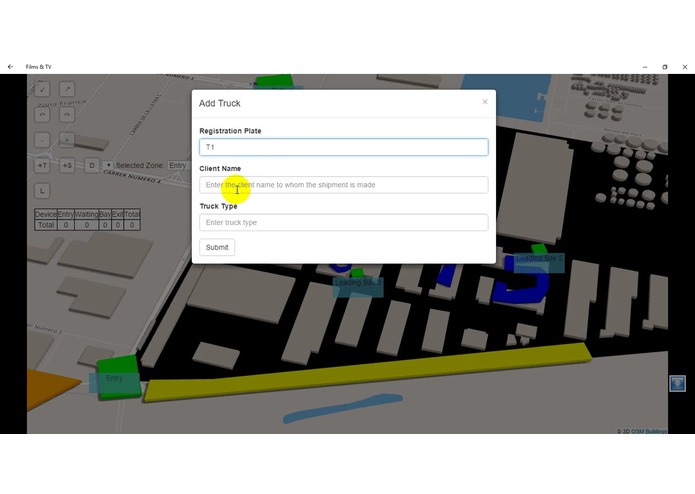The image size is (695, 494).
Task: Click the Registration Plate field containing T1
Action: coord(344,147)
